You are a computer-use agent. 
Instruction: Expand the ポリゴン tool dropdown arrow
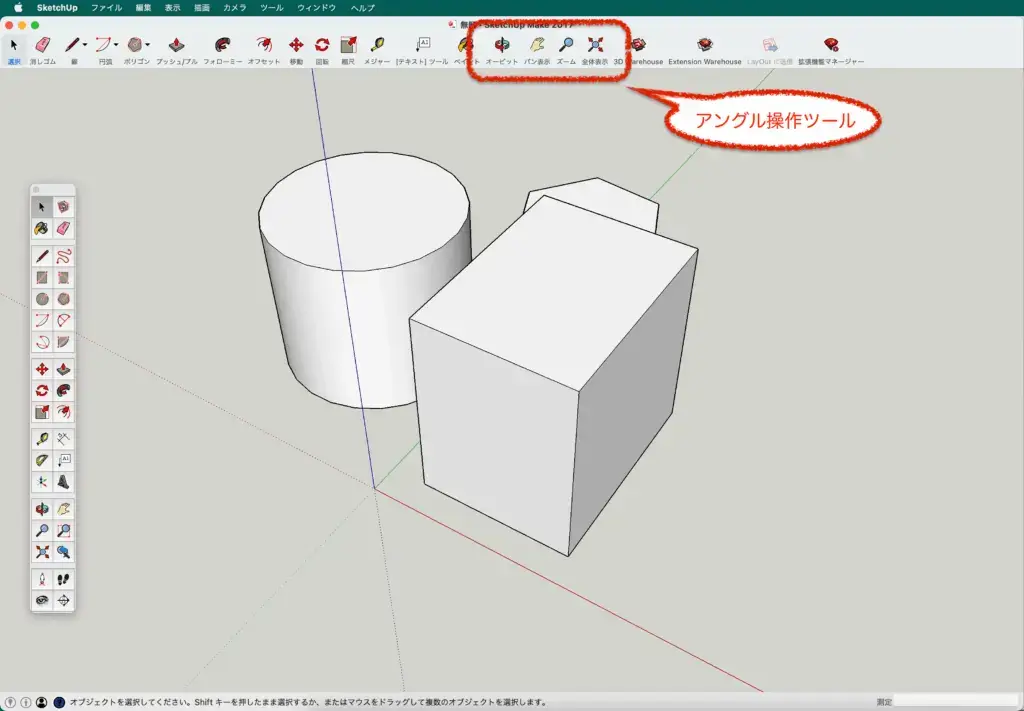[x=148, y=45]
